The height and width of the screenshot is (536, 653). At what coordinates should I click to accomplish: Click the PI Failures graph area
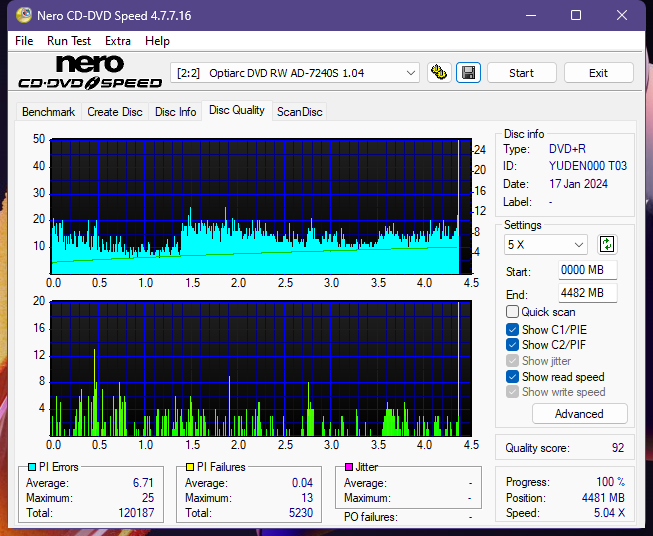[261, 369]
